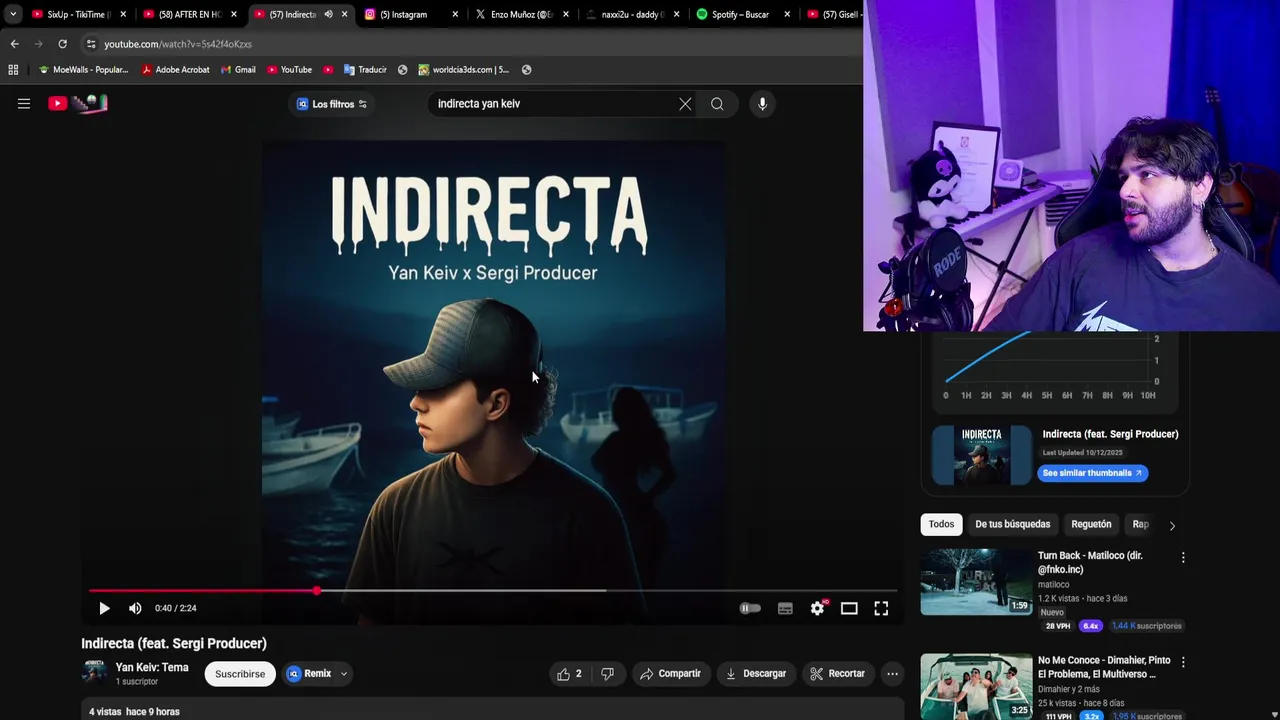
Task: Click the See similar thumbnails button
Action: click(x=1092, y=473)
